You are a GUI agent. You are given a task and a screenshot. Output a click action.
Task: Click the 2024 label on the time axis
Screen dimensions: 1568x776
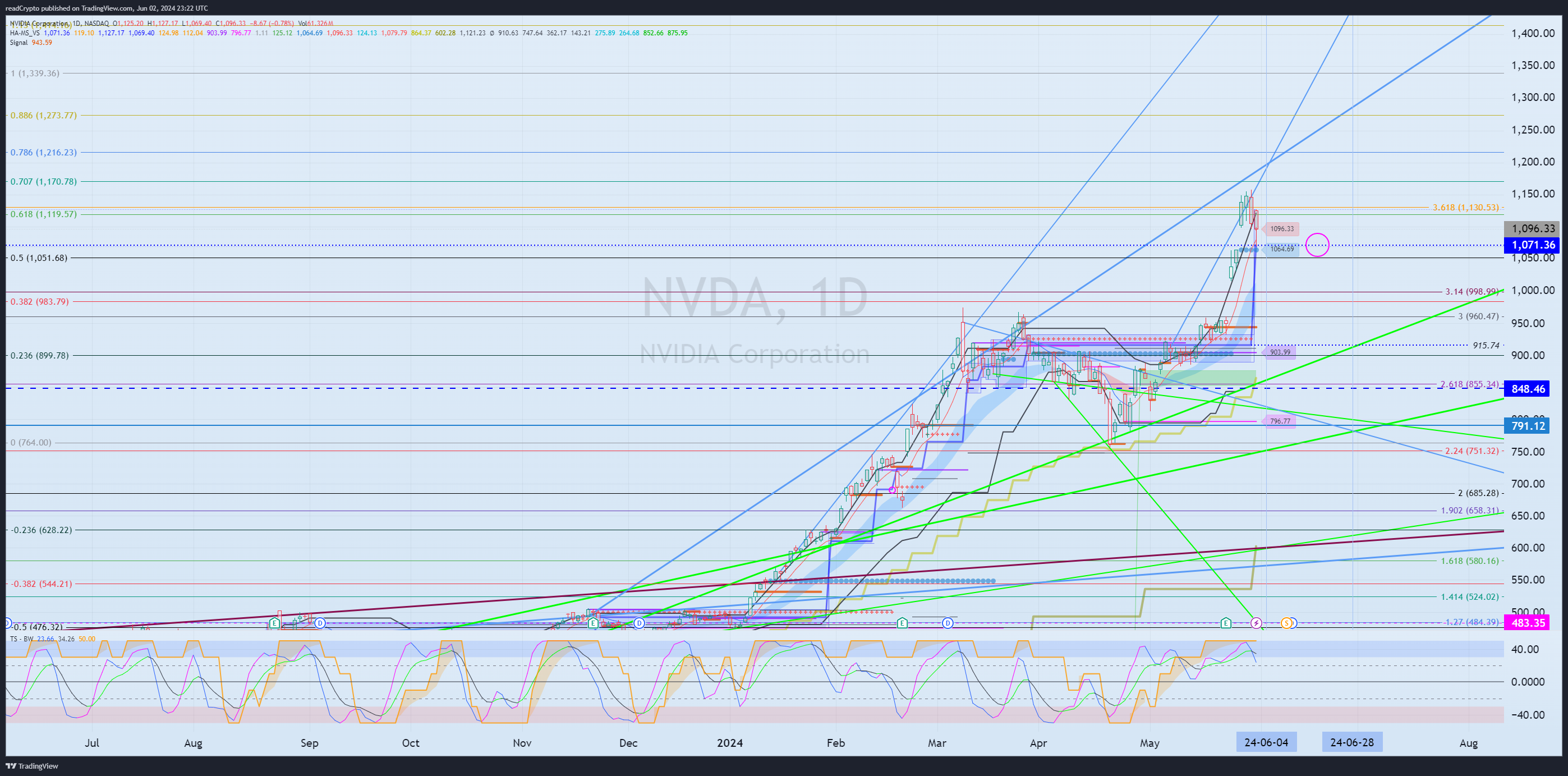730,743
